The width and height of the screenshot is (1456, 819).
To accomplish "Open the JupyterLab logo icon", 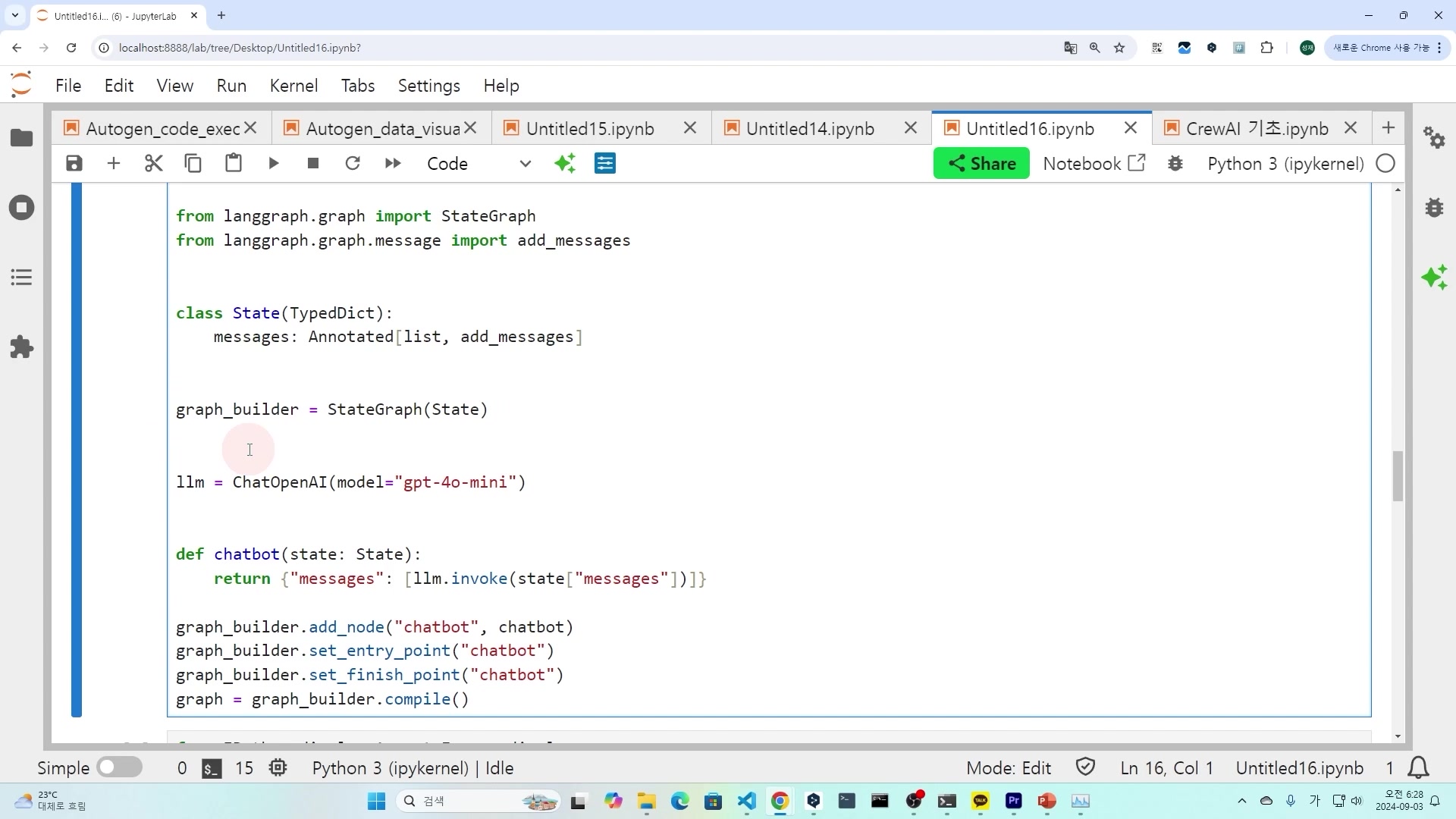I will pos(21,84).
